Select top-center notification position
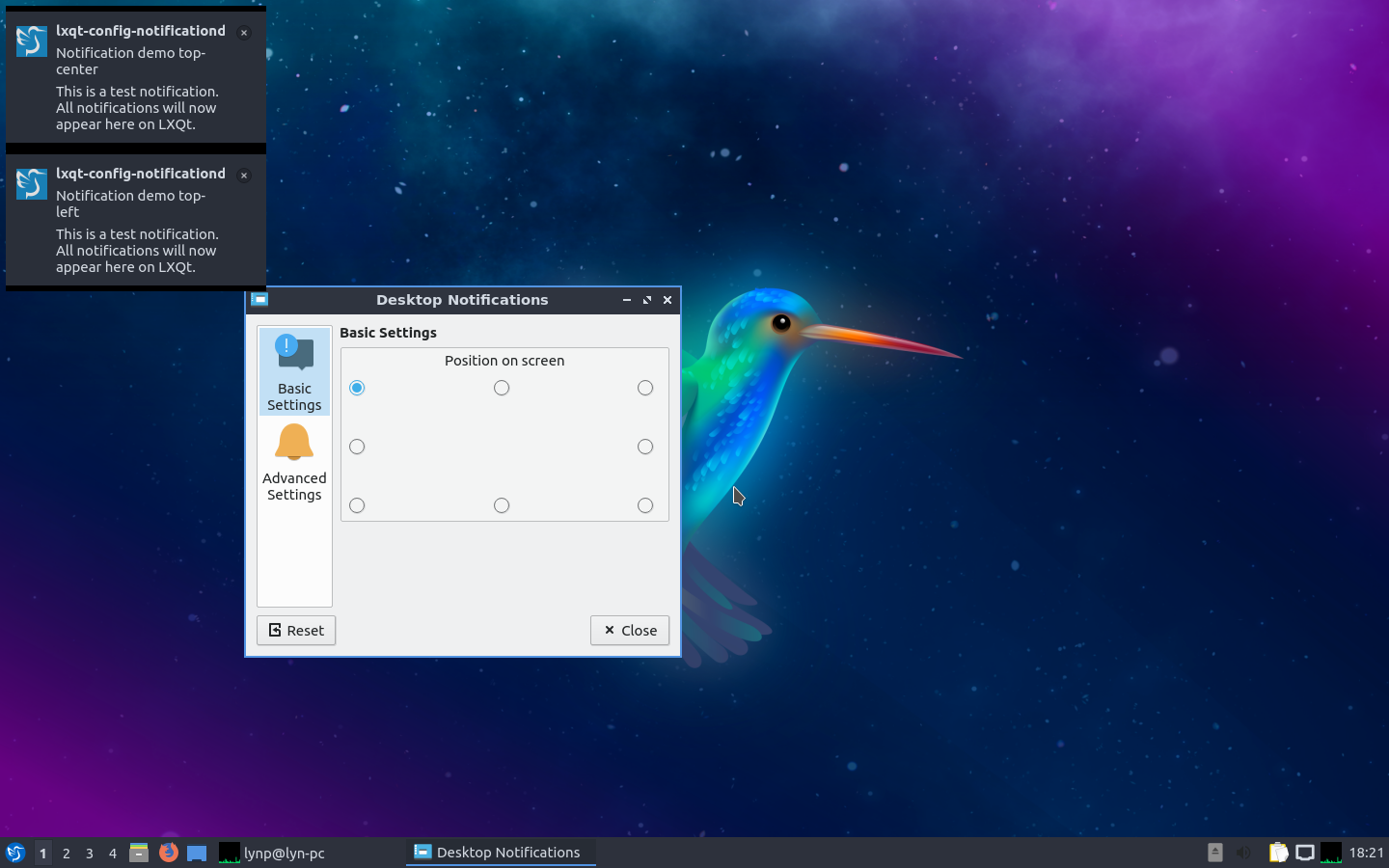Image resolution: width=1389 pixels, height=868 pixels. coord(502,388)
